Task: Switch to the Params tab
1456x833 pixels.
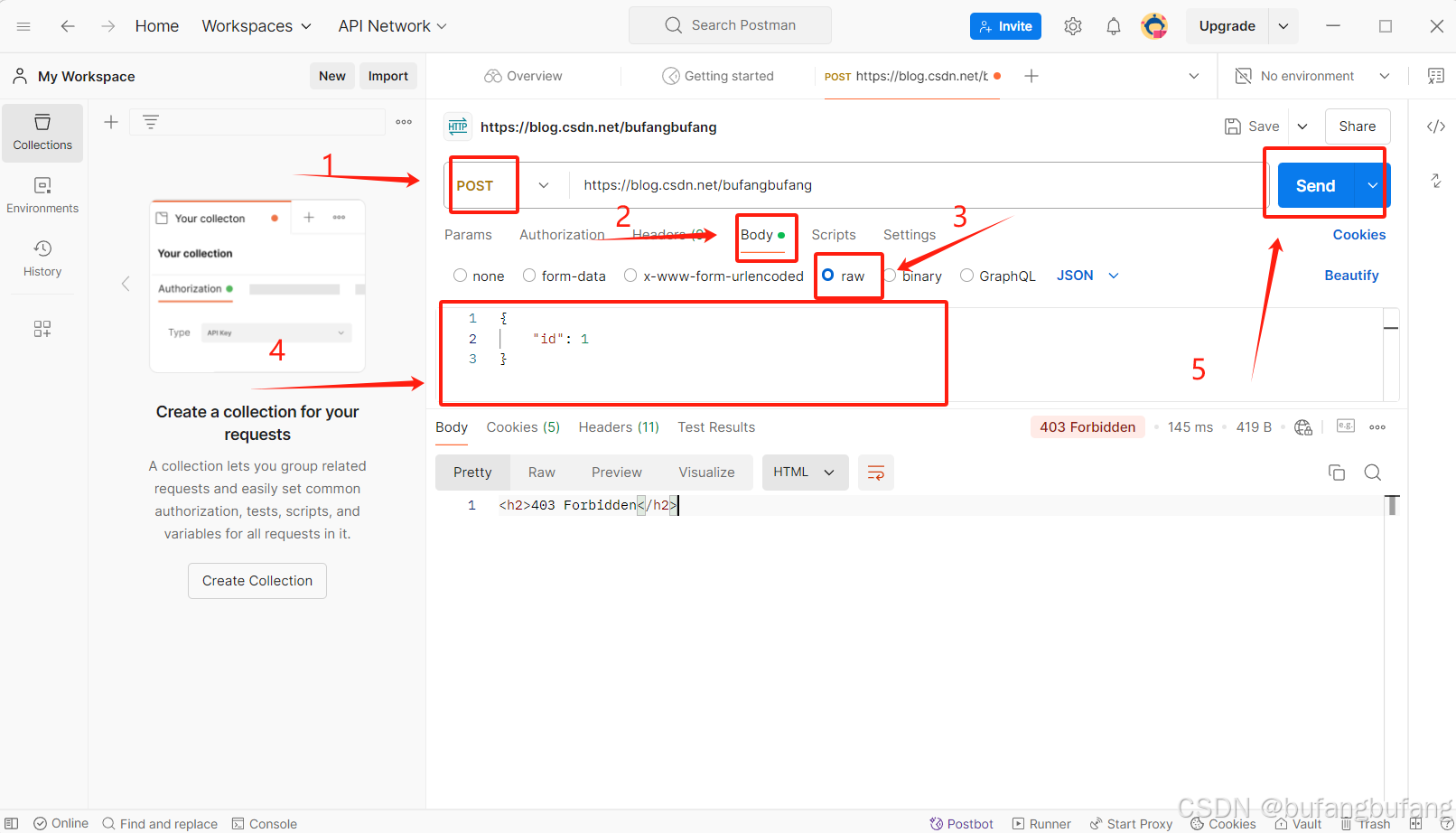Action: coord(468,235)
